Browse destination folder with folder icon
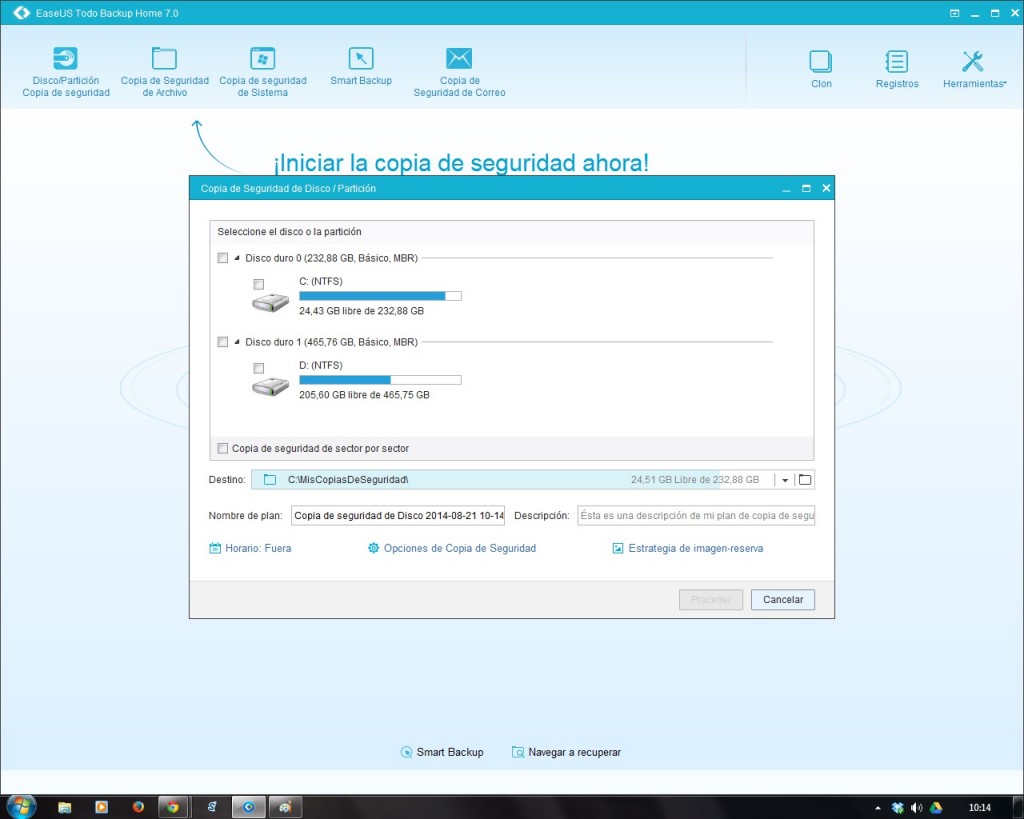The height and width of the screenshot is (819, 1024). coord(805,480)
